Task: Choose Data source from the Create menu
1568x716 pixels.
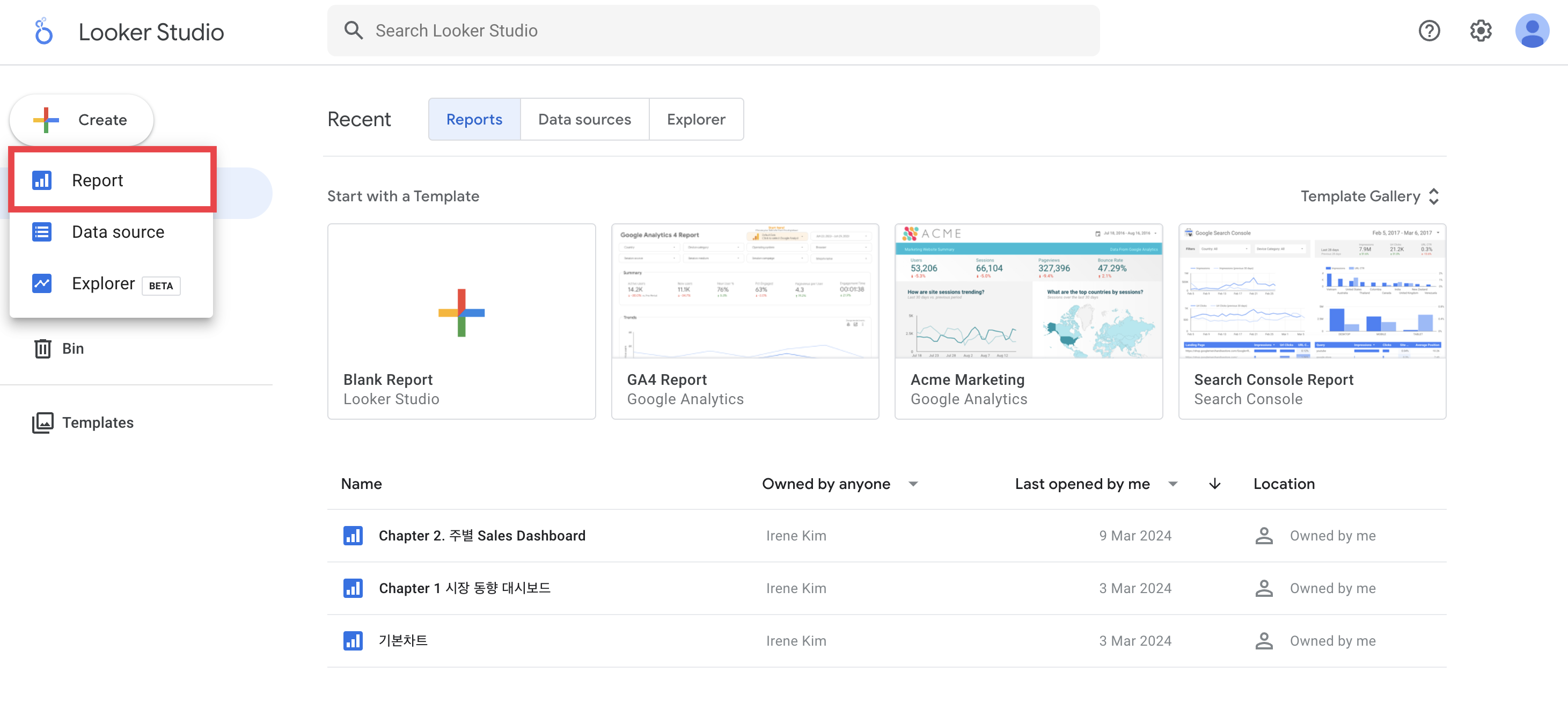Action: pos(118,232)
